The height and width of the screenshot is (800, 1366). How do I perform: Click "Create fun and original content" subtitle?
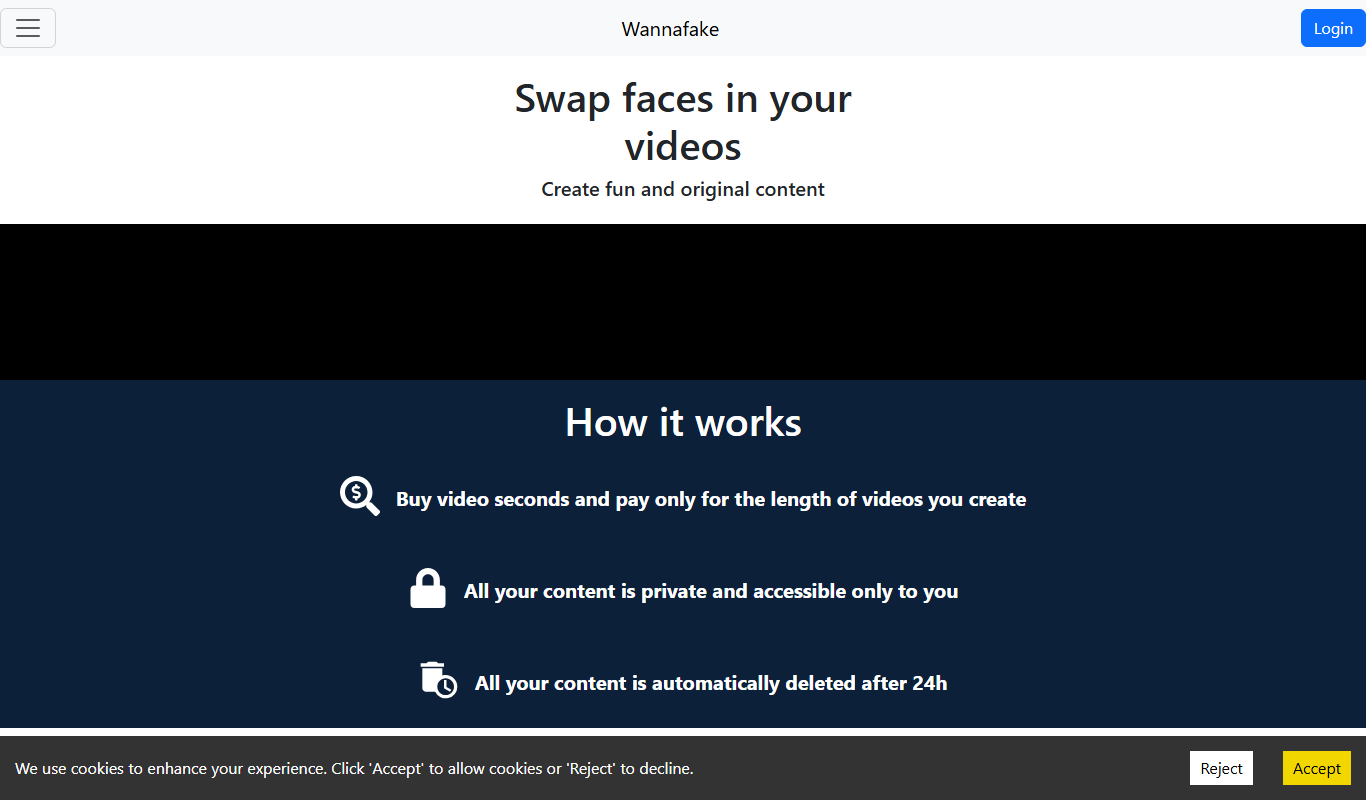click(x=683, y=189)
